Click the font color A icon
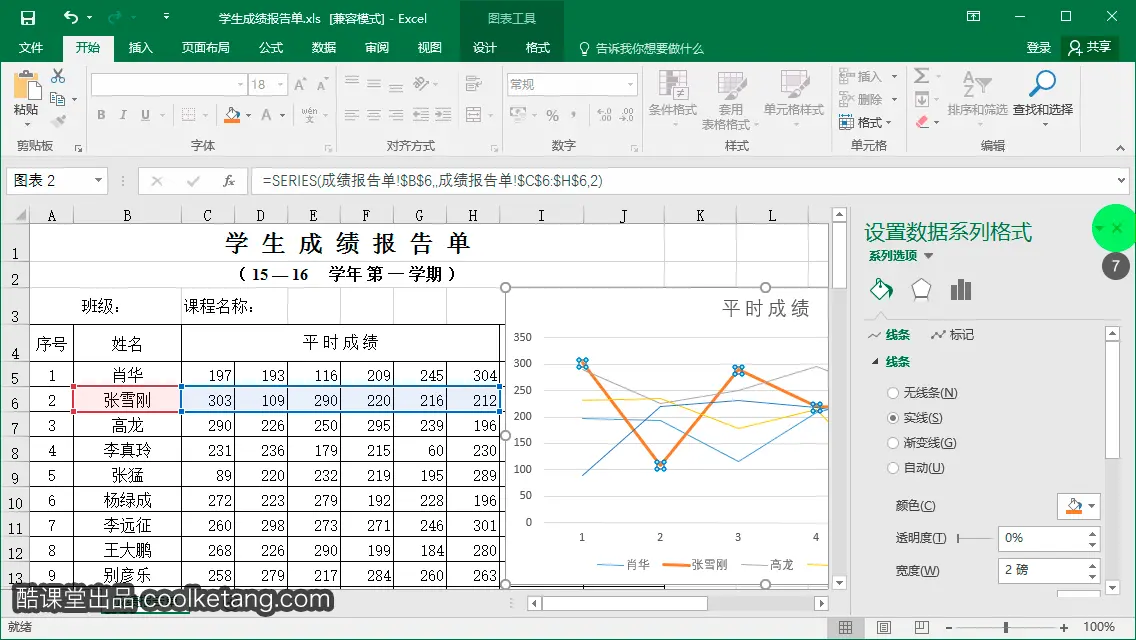Screen dimensions: 1136x640 [x=266, y=115]
